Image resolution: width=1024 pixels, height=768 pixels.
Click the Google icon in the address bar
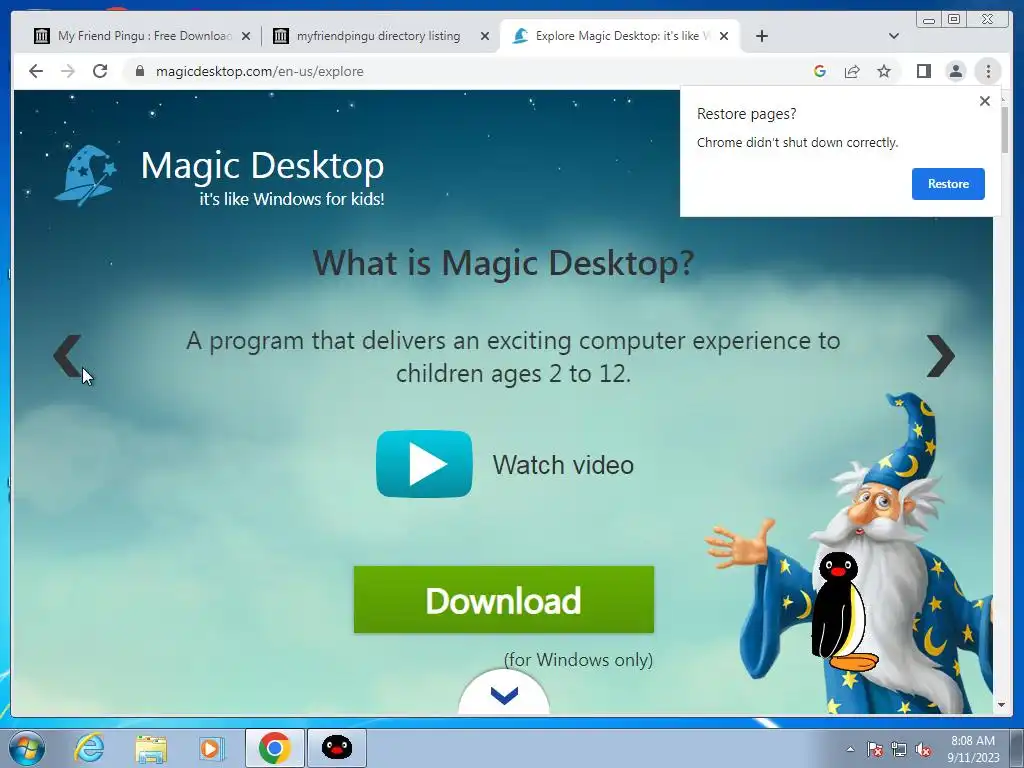pos(820,71)
